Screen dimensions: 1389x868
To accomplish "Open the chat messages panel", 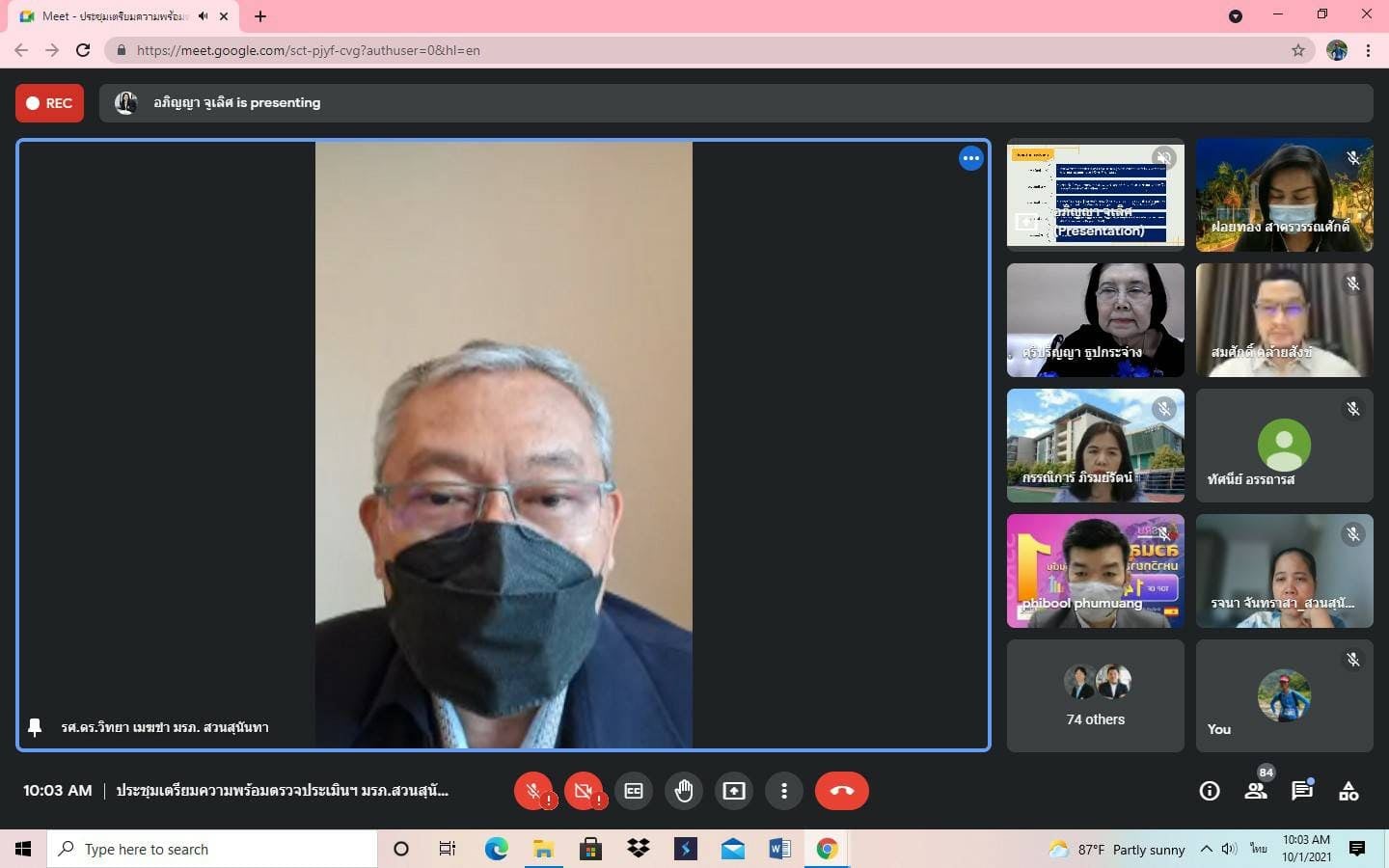I will [1302, 791].
